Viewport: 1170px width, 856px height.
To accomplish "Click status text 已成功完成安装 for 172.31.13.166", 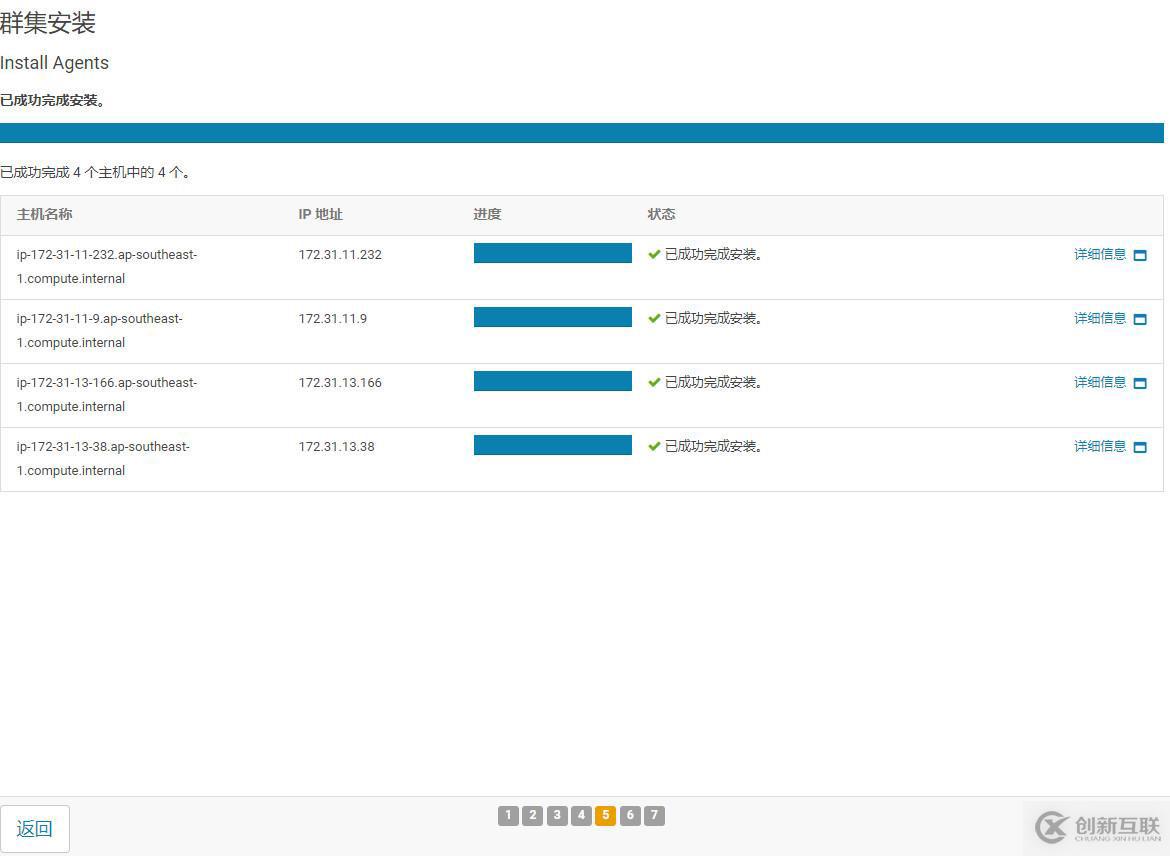I will point(713,383).
